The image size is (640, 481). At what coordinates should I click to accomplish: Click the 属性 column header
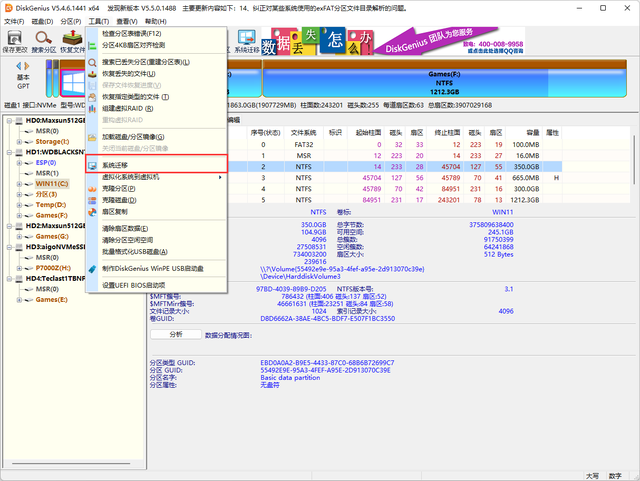[552, 133]
